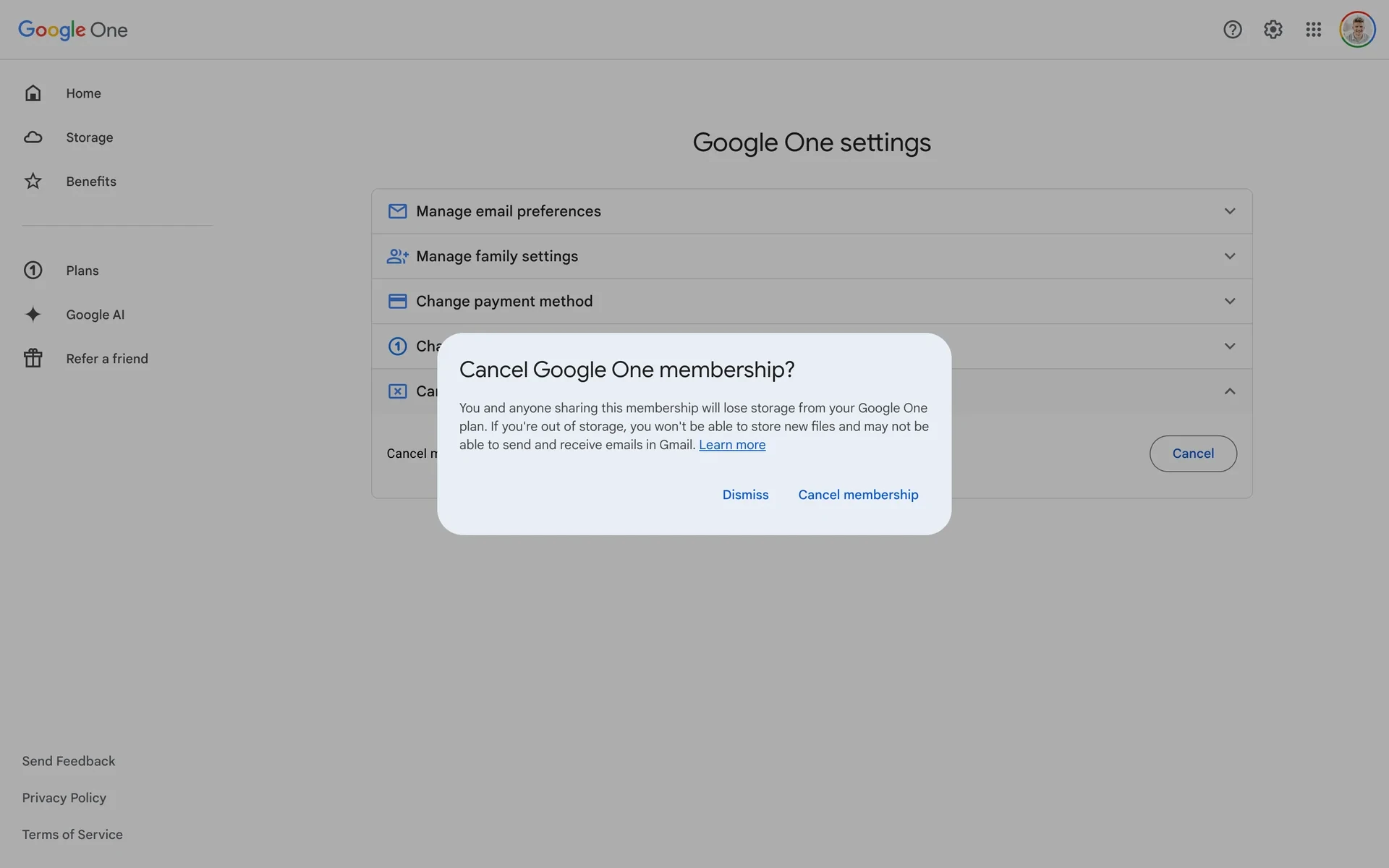Expand Manage email preferences chevron
Screen dimensions: 1389x868
tap(1230, 211)
